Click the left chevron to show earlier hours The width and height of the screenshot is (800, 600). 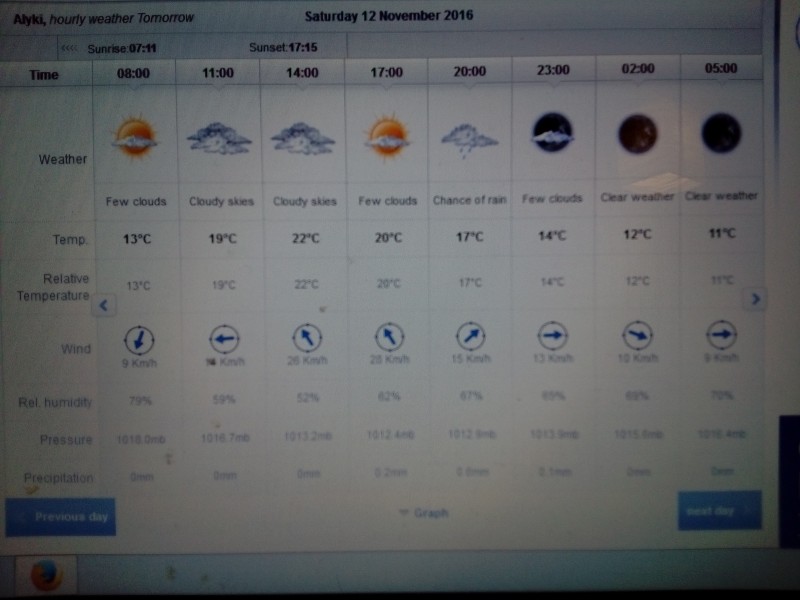click(104, 305)
